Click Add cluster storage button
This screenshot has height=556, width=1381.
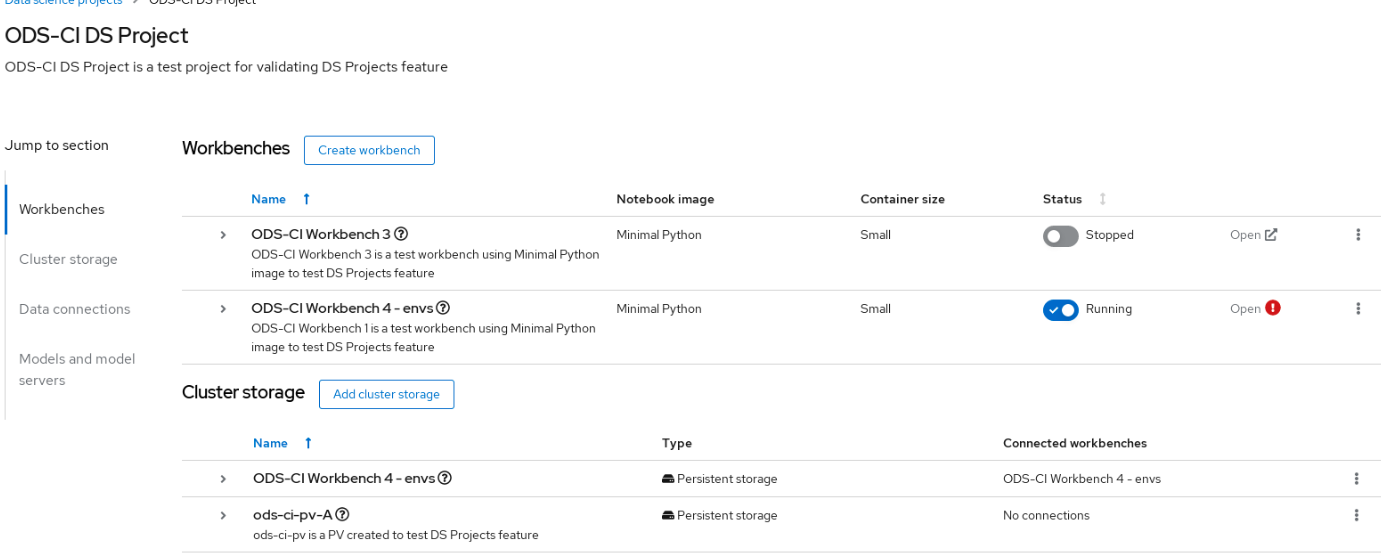(386, 394)
